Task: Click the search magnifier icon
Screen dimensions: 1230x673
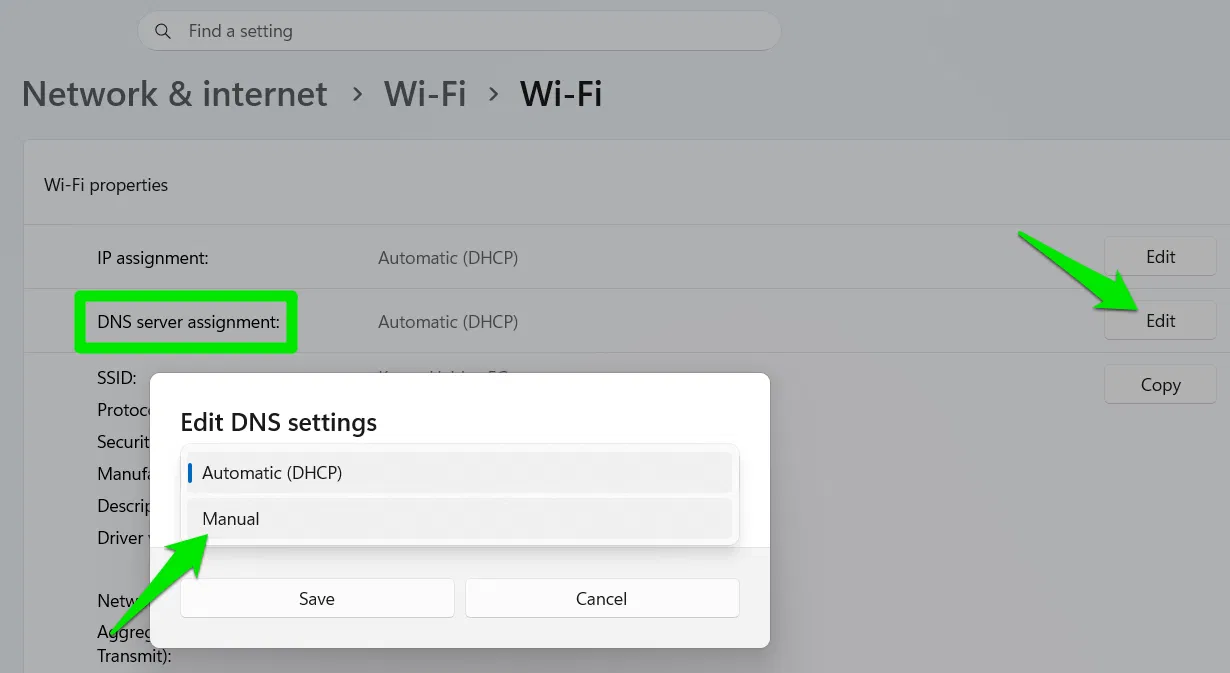Action: click(x=162, y=31)
